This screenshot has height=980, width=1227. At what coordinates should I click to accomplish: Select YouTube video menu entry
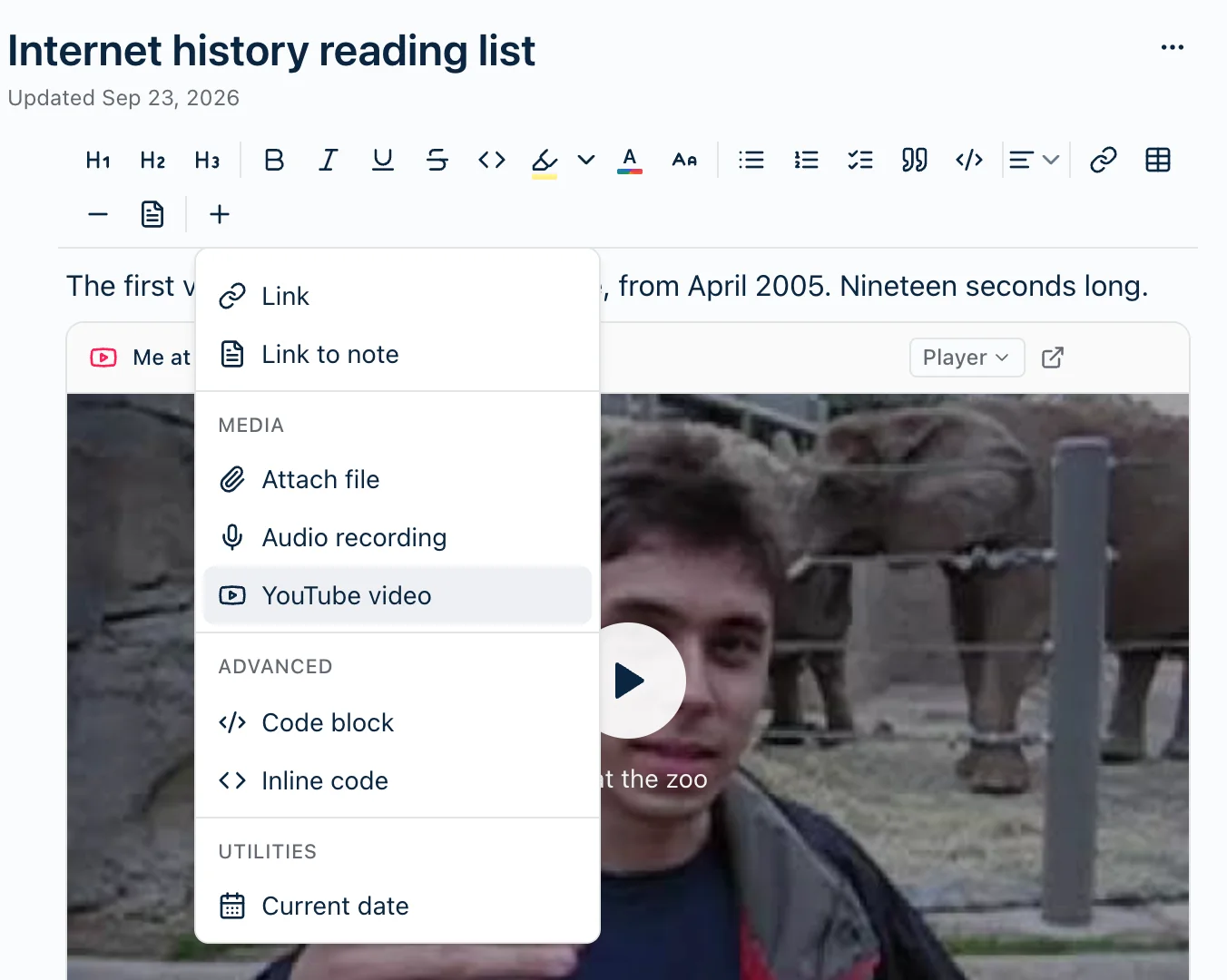coord(398,596)
